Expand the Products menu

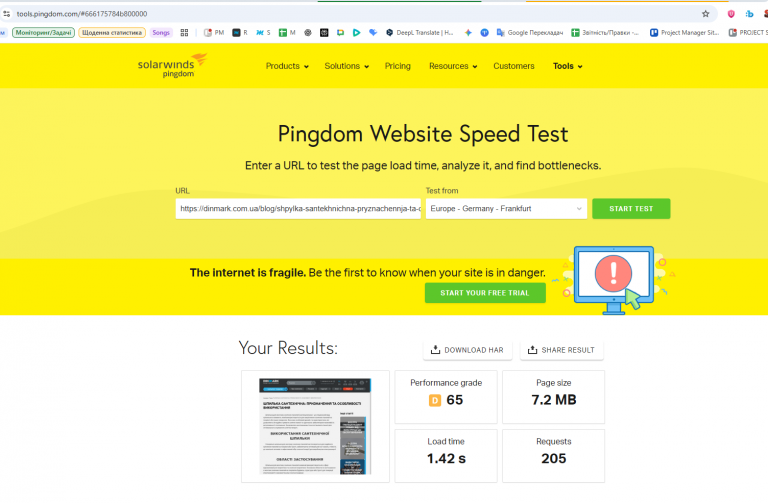click(x=287, y=66)
